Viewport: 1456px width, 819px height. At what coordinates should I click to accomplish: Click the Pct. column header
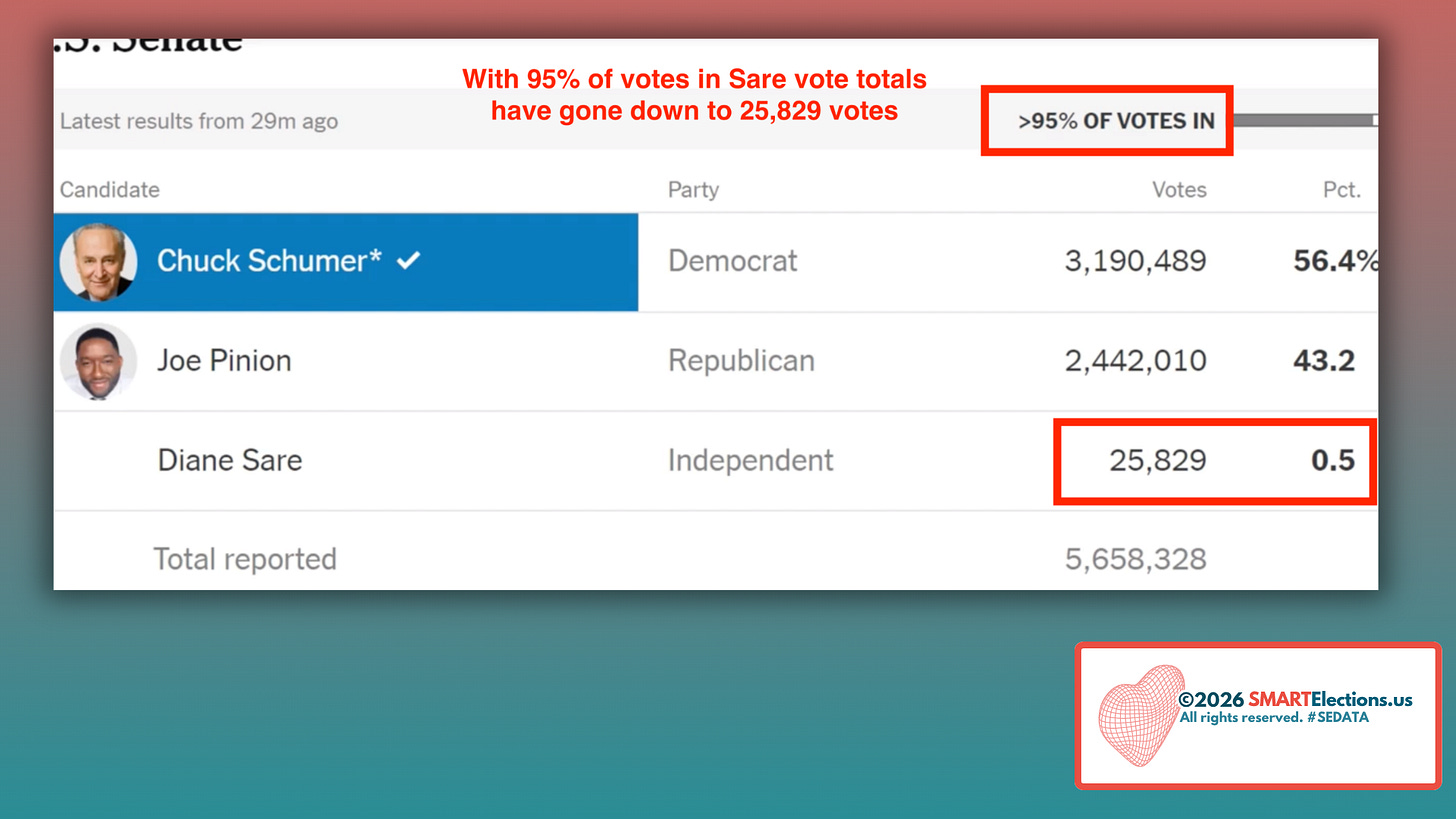(1341, 190)
